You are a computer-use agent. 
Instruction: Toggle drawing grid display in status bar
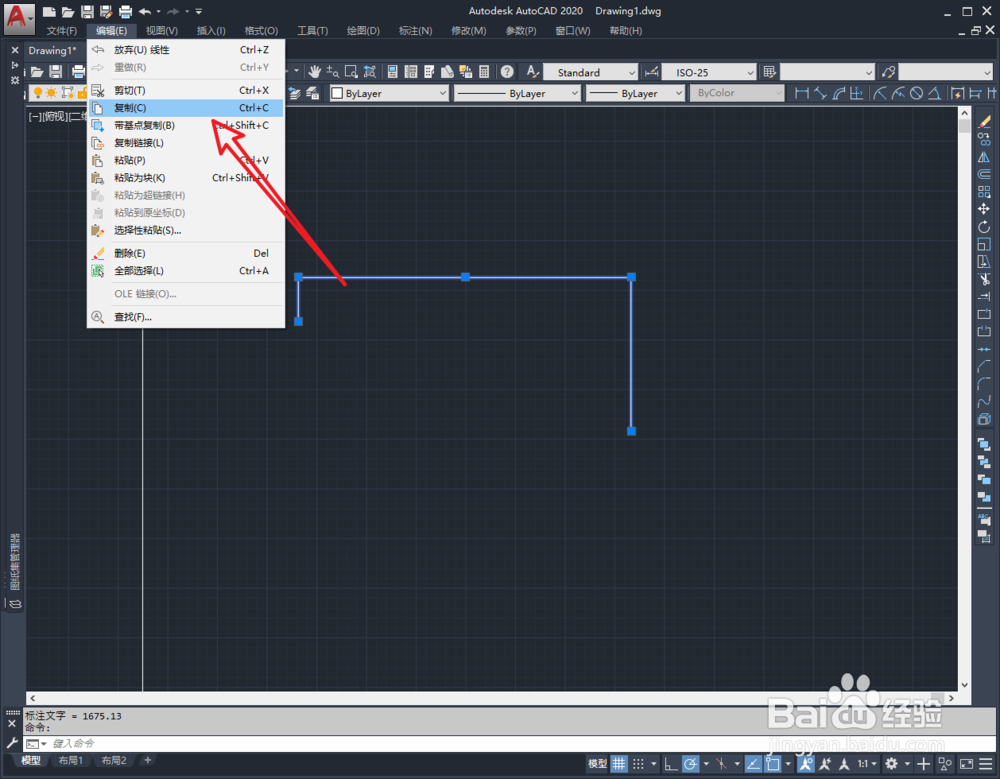619,764
